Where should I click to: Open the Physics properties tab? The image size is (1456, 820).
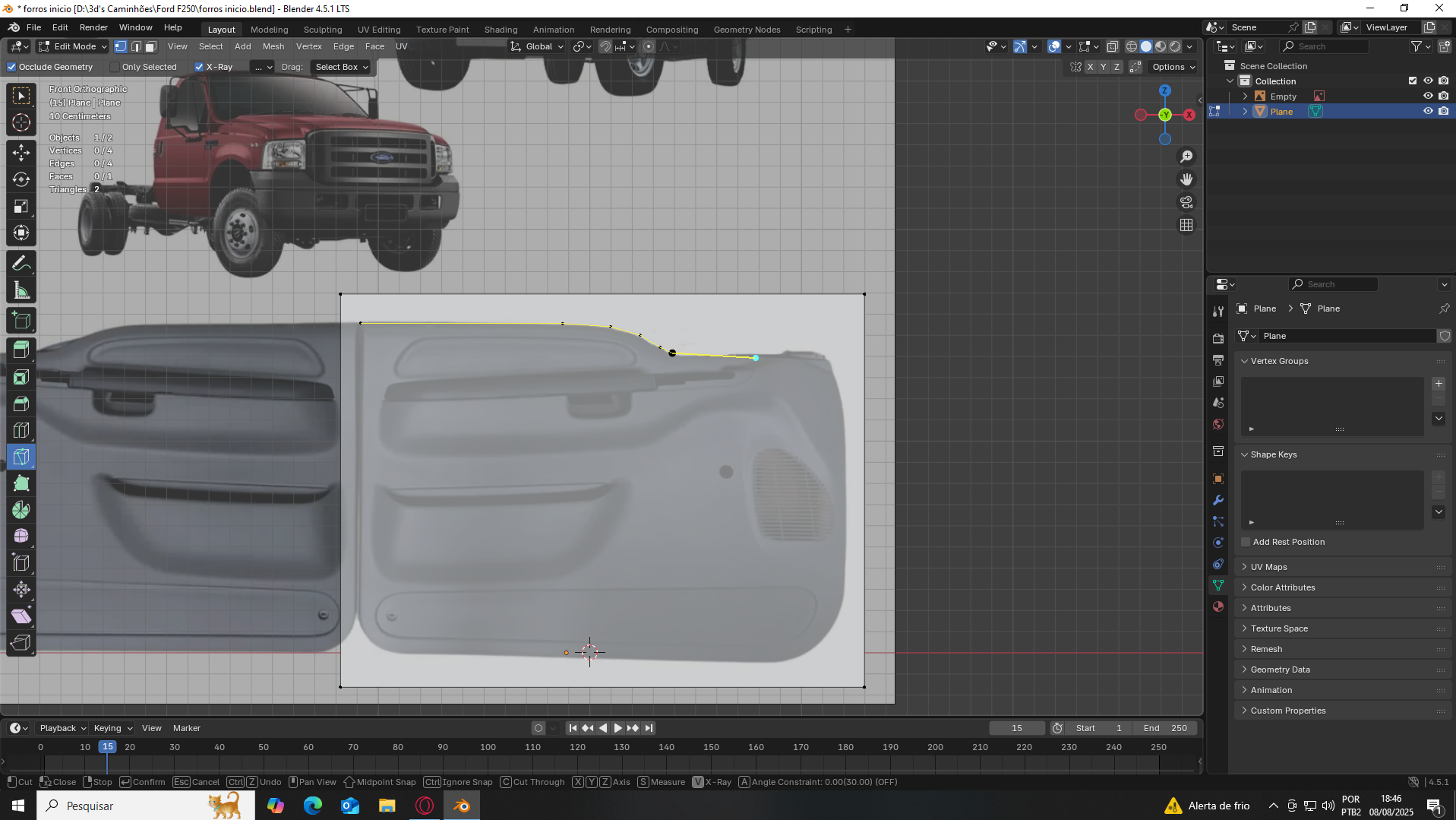point(1218,543)
